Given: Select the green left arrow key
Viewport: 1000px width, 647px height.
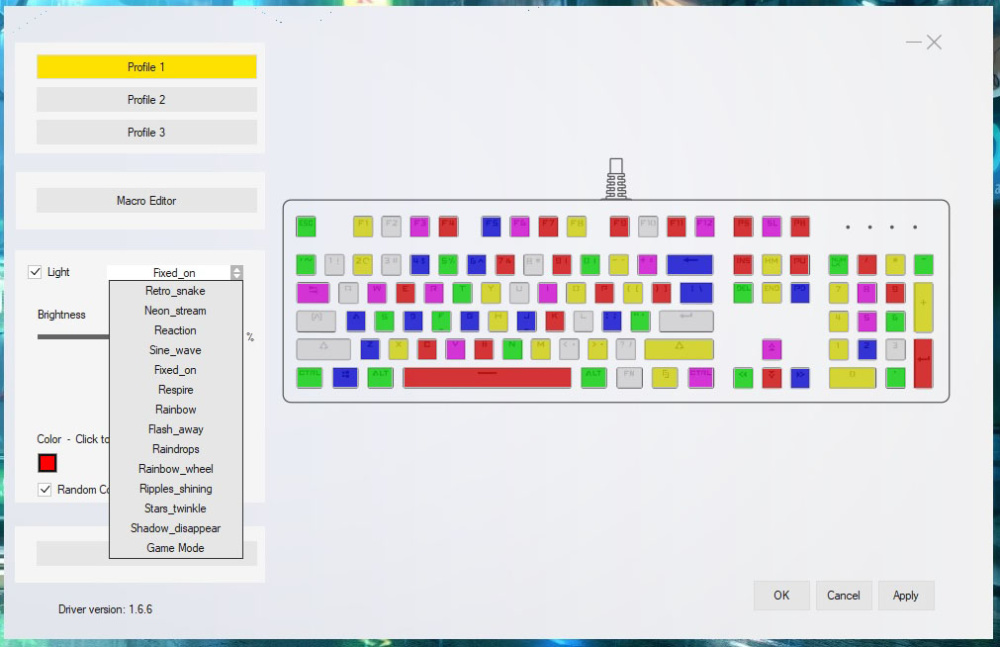Looking at the screenshot, I should [x=743, y=378].
